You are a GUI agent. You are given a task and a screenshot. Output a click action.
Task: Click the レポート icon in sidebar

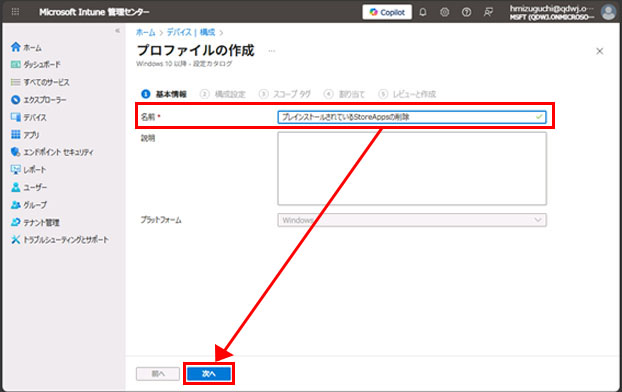click(15, 169)
